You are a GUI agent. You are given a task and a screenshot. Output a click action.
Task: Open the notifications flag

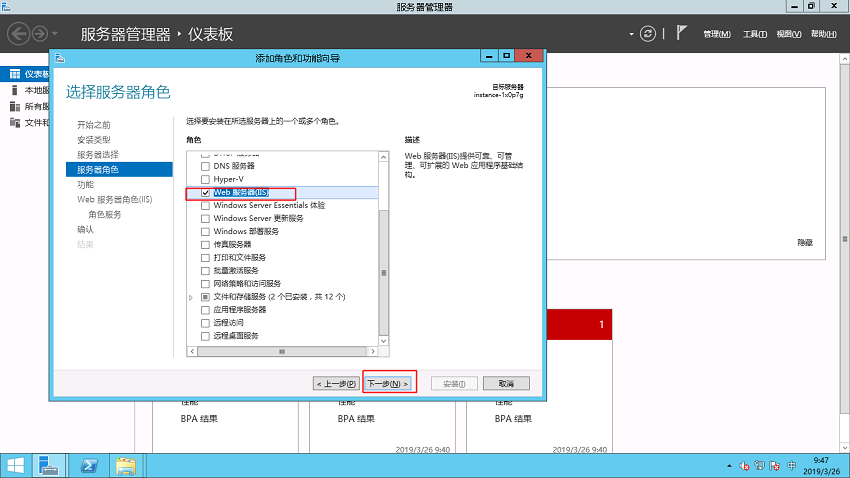click(682, 33)
